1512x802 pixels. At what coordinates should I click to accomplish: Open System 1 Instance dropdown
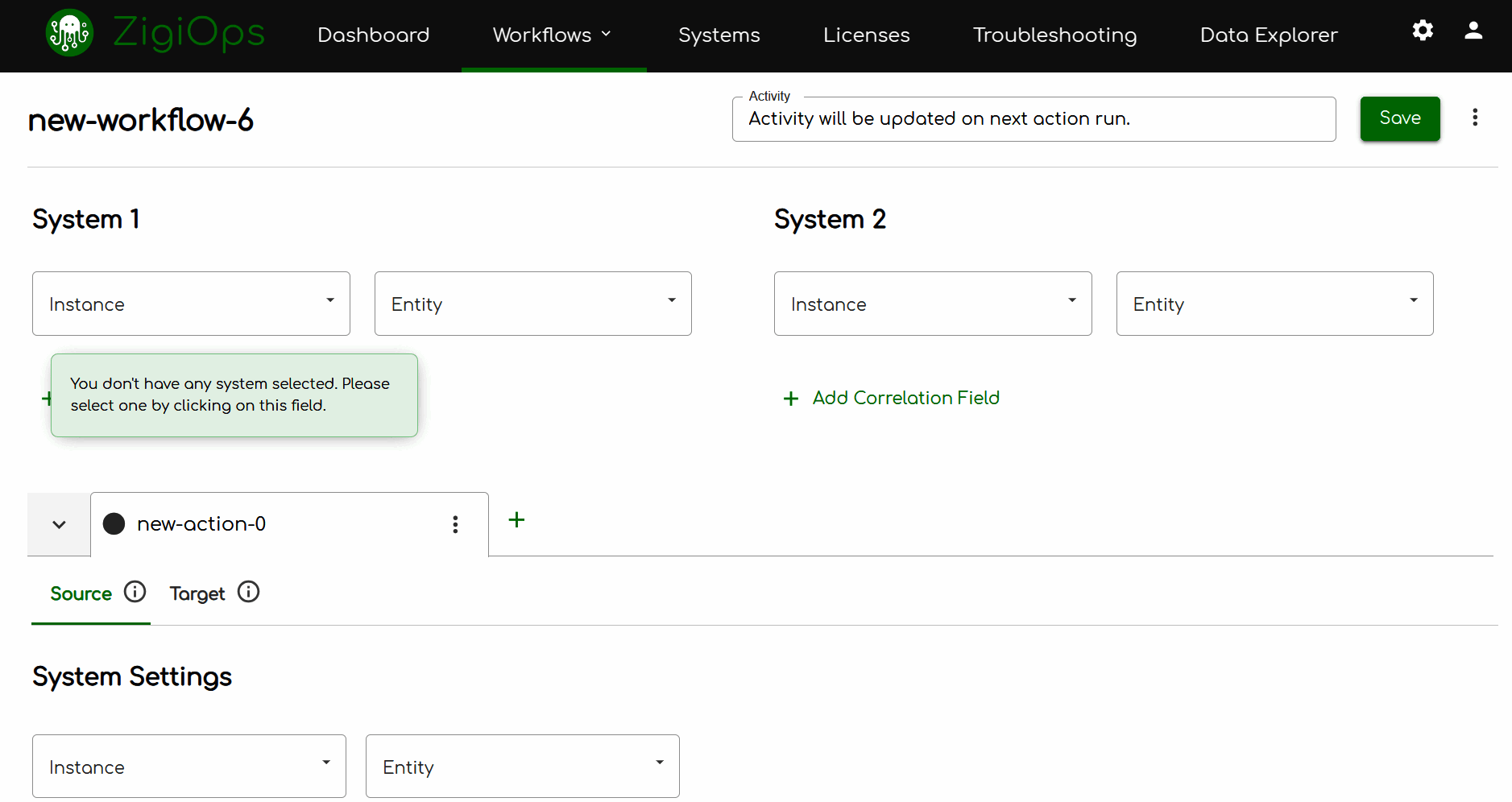[x=191, y=304]
